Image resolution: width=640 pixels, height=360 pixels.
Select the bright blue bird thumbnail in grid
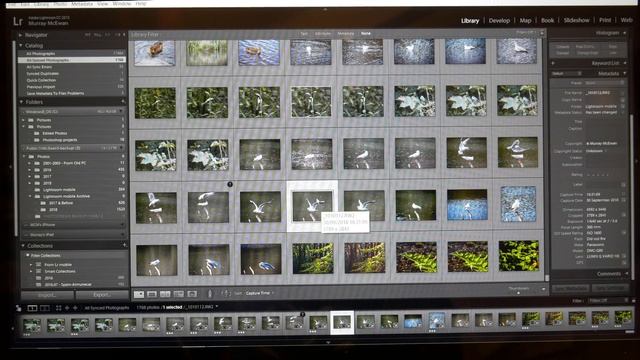467,205
